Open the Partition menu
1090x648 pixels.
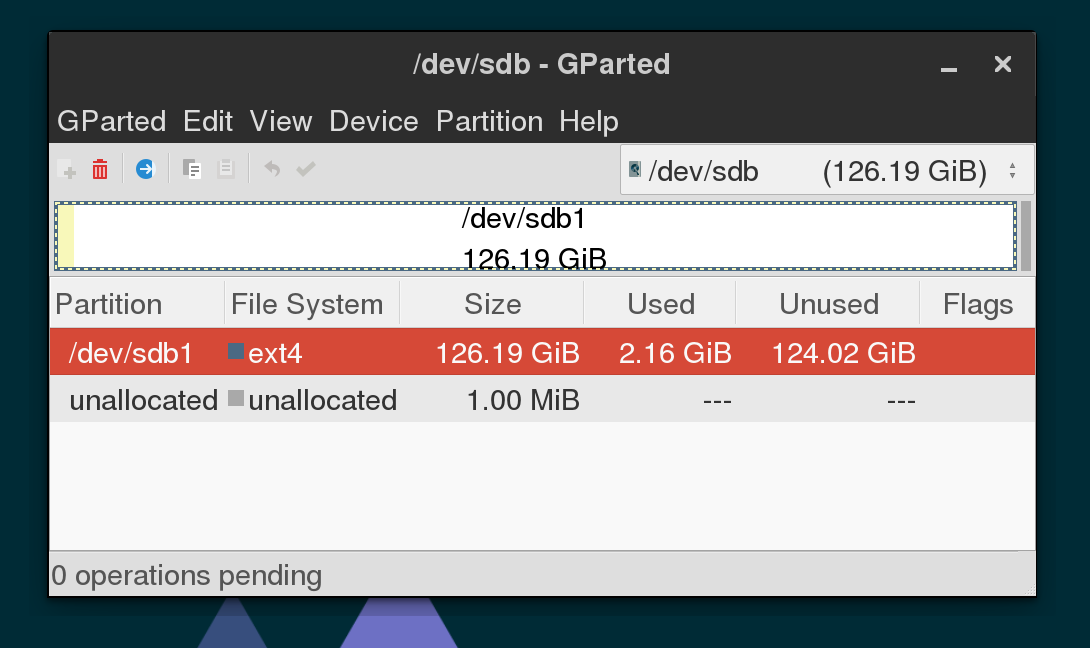pos(489,121)
